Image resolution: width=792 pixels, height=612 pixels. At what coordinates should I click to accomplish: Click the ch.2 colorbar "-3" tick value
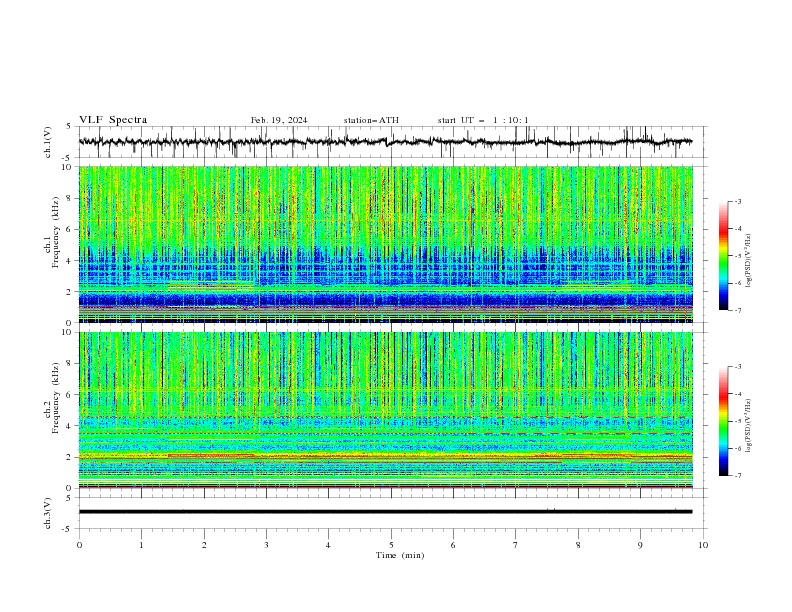tap(737, 367)
